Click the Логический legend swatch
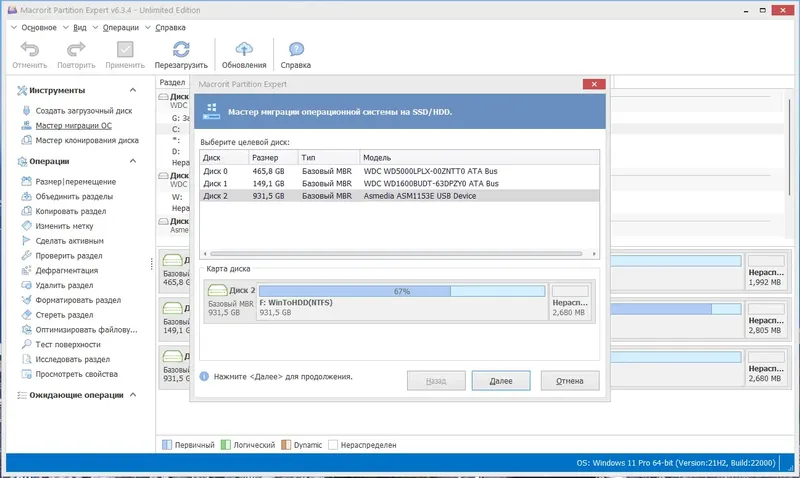Screen dimensions: 800x478 pyautogui.click(x=226, y=445)
